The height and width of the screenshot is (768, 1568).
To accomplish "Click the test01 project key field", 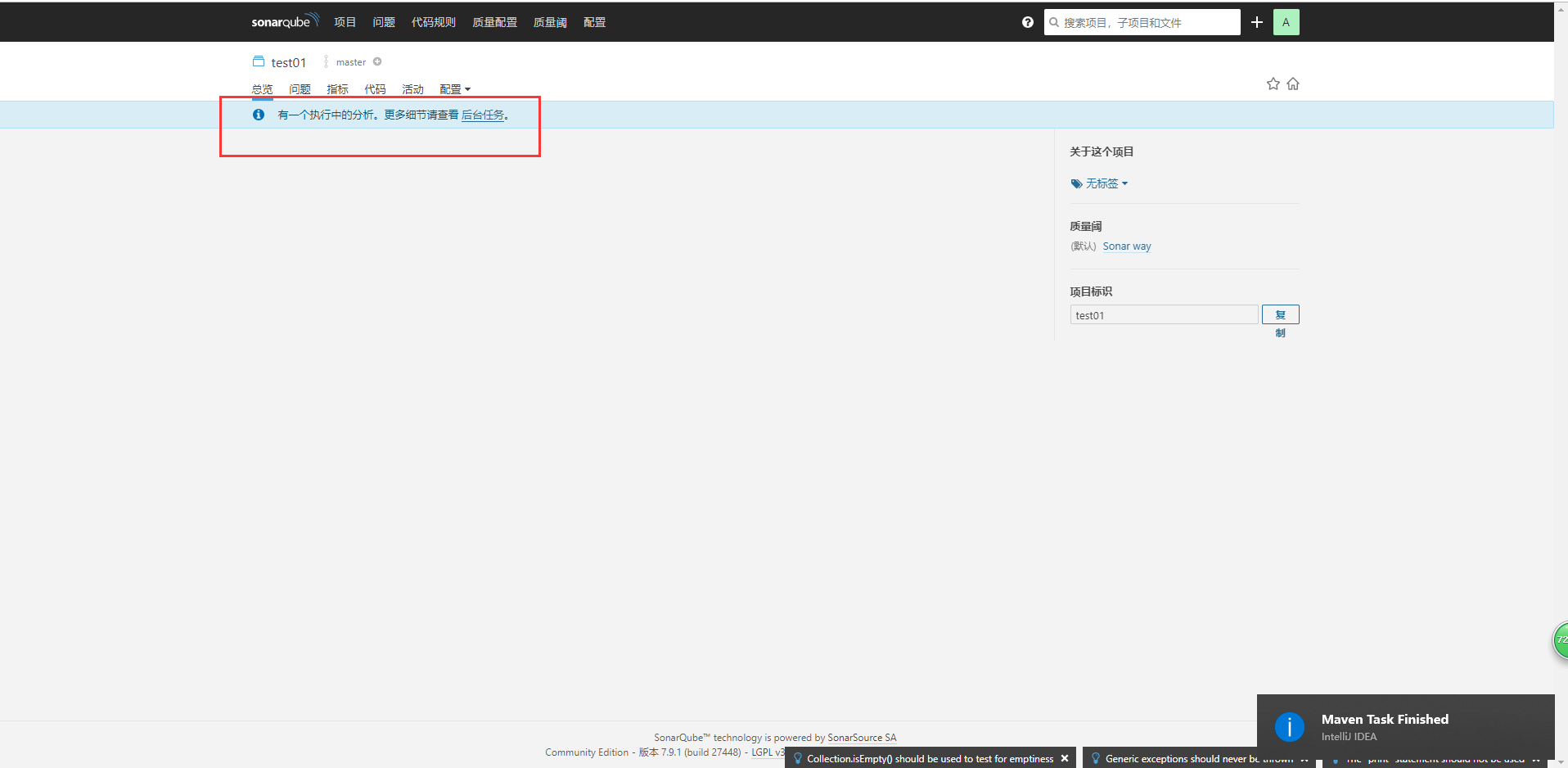I will point(1164,314).
